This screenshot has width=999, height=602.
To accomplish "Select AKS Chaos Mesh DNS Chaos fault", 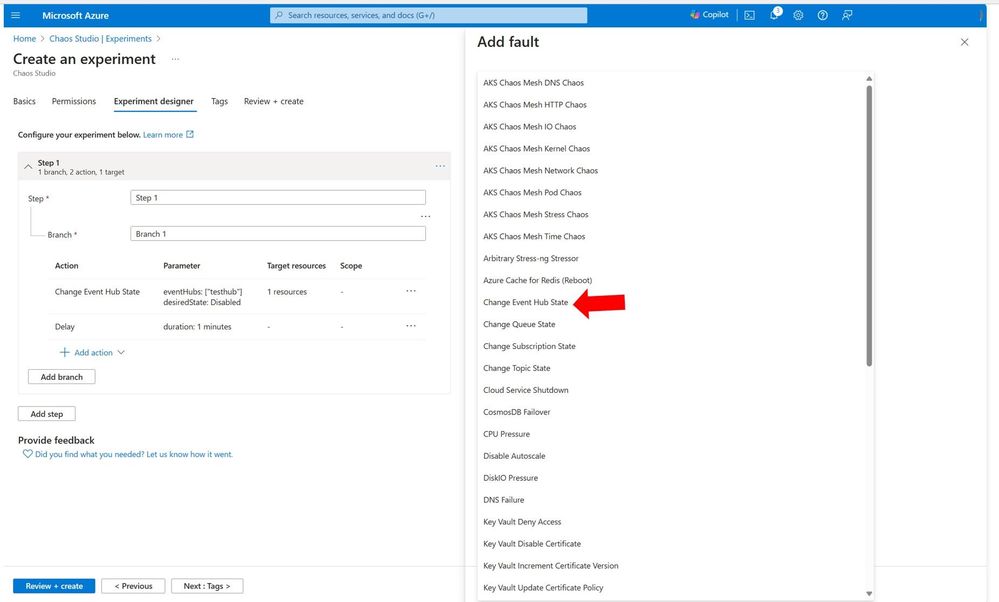I will pyautogui.click(x=533, y=83).
